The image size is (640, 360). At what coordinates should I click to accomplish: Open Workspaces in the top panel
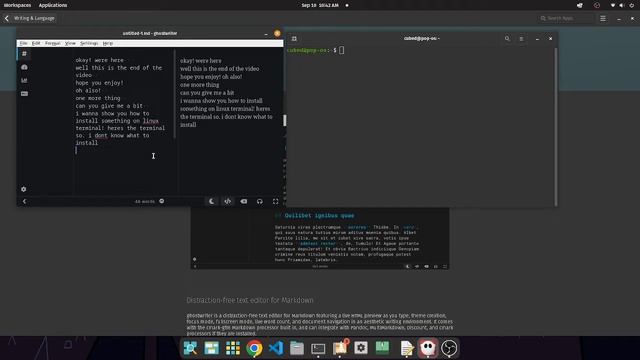18,5
